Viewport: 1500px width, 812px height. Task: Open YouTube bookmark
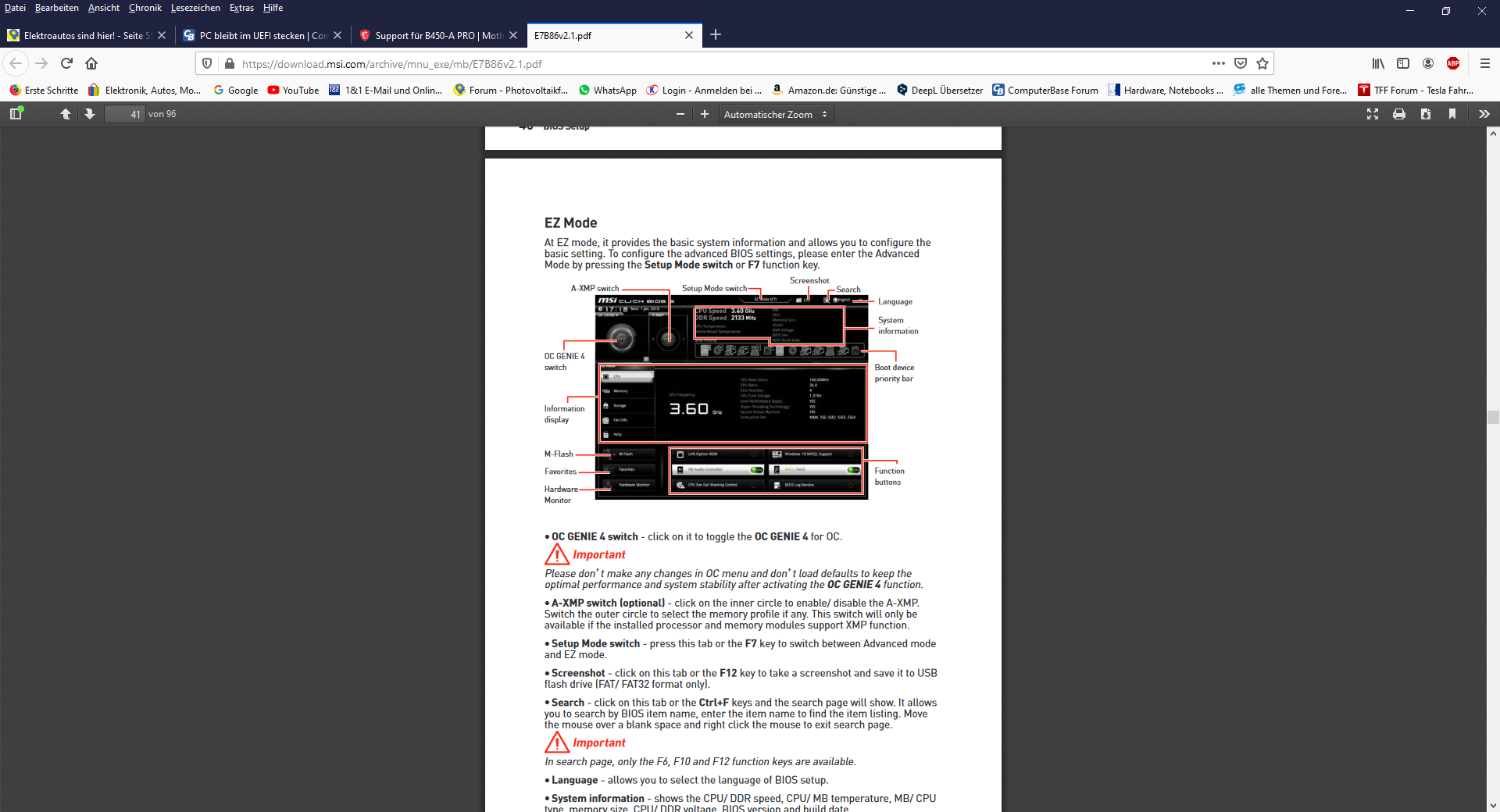pos(293,90)
